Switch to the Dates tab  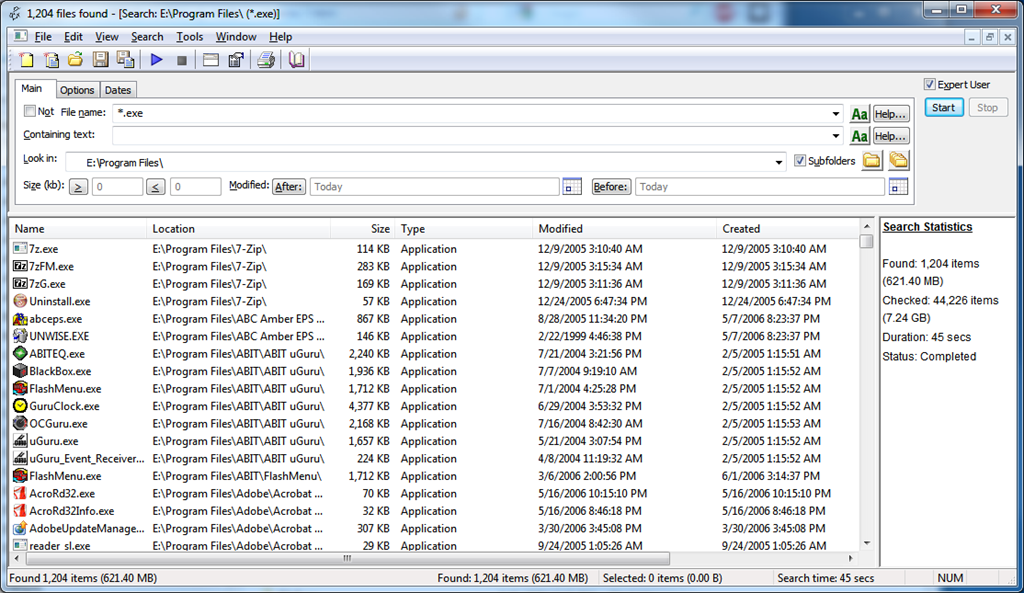pos(118,90)
